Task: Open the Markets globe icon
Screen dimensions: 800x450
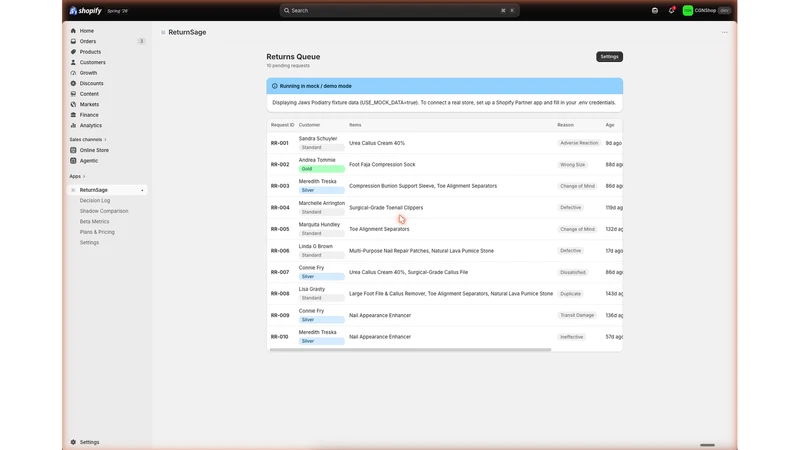Action: [73, 104]
